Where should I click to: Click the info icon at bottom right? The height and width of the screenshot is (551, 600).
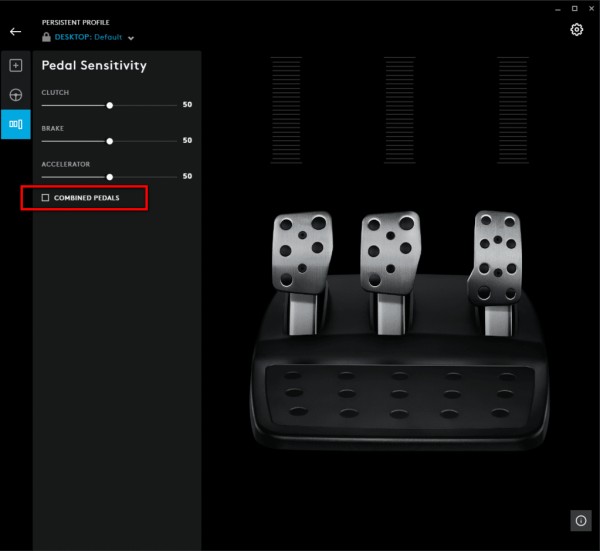point(580,520)
